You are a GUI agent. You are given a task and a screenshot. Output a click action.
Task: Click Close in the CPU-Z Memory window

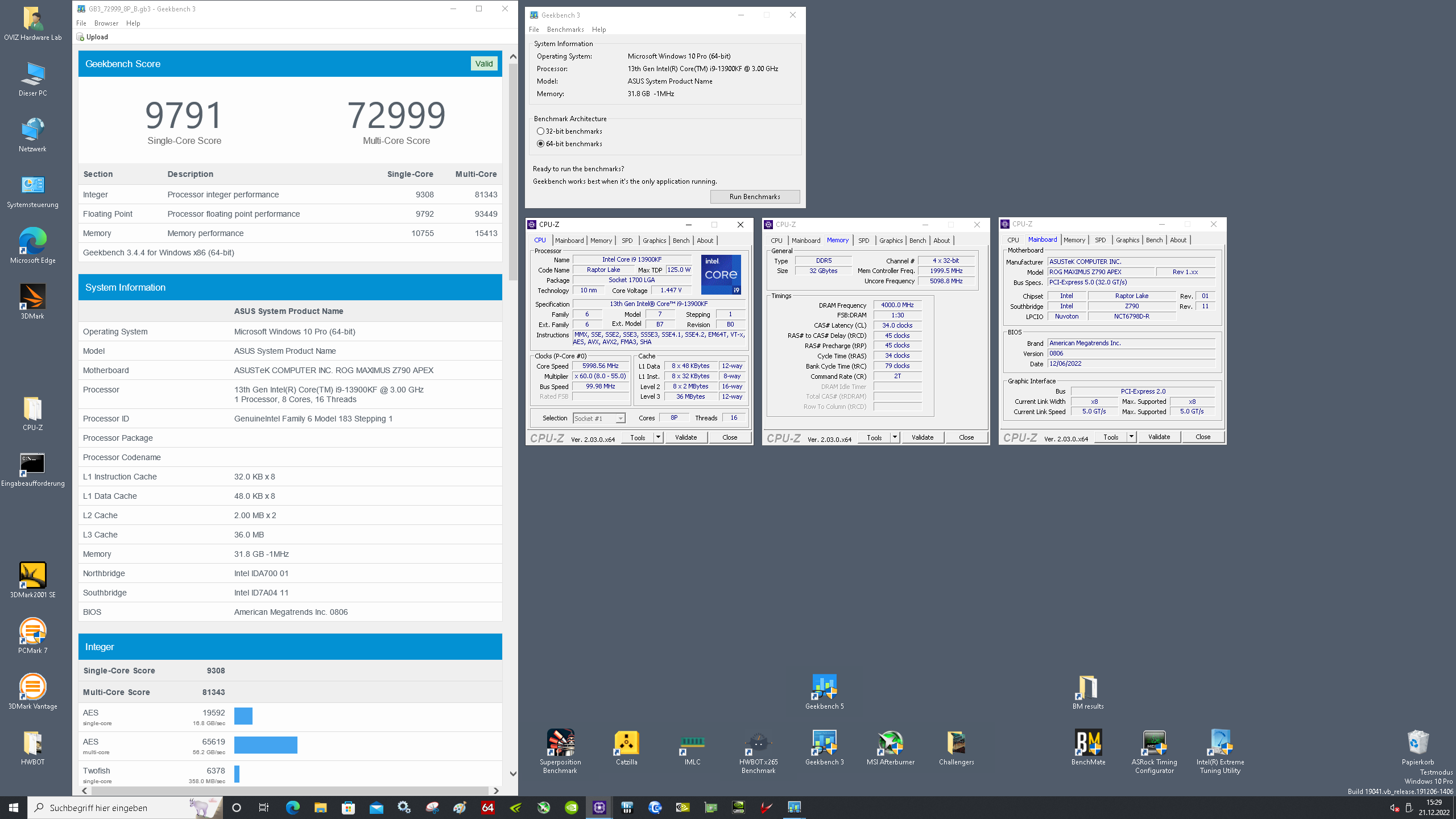(966, 437)
